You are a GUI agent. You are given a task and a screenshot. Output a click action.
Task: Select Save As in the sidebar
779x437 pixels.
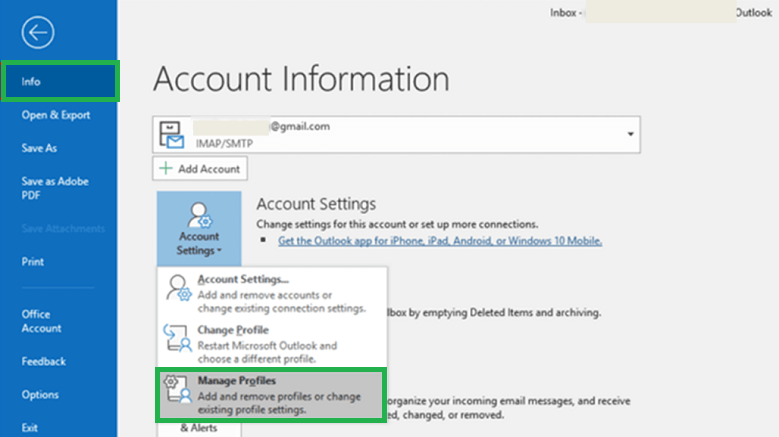coord(39,148)
